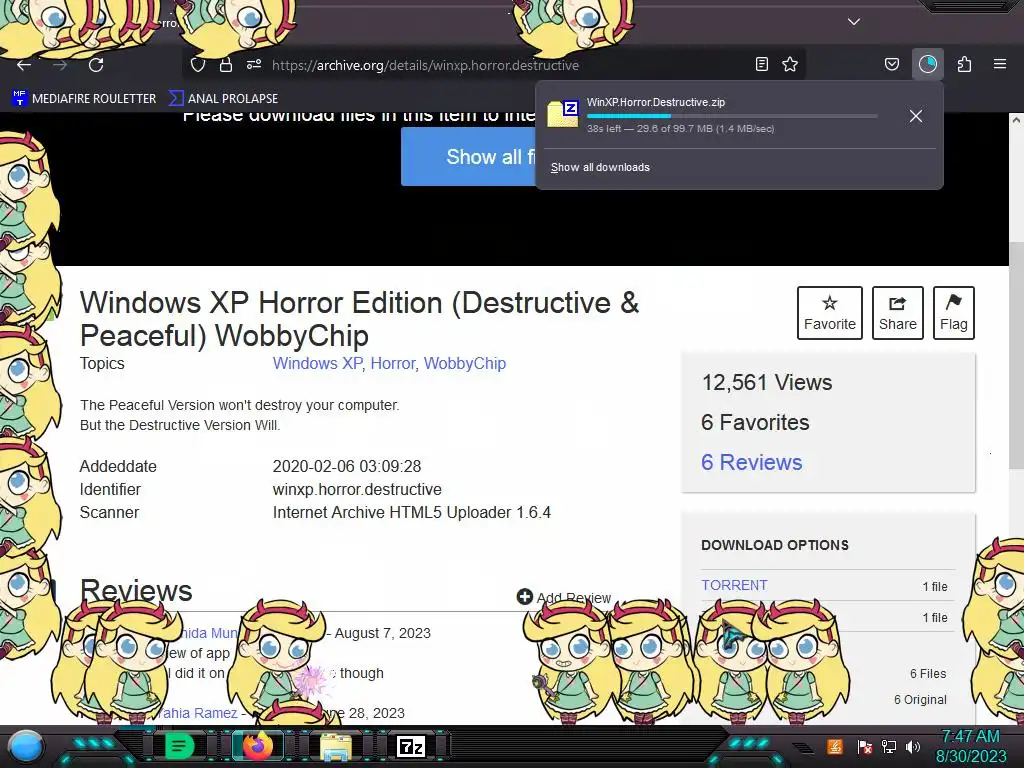
Task: Click the page vertical scrollbar thumb
Action: (x=1016, y=355)
